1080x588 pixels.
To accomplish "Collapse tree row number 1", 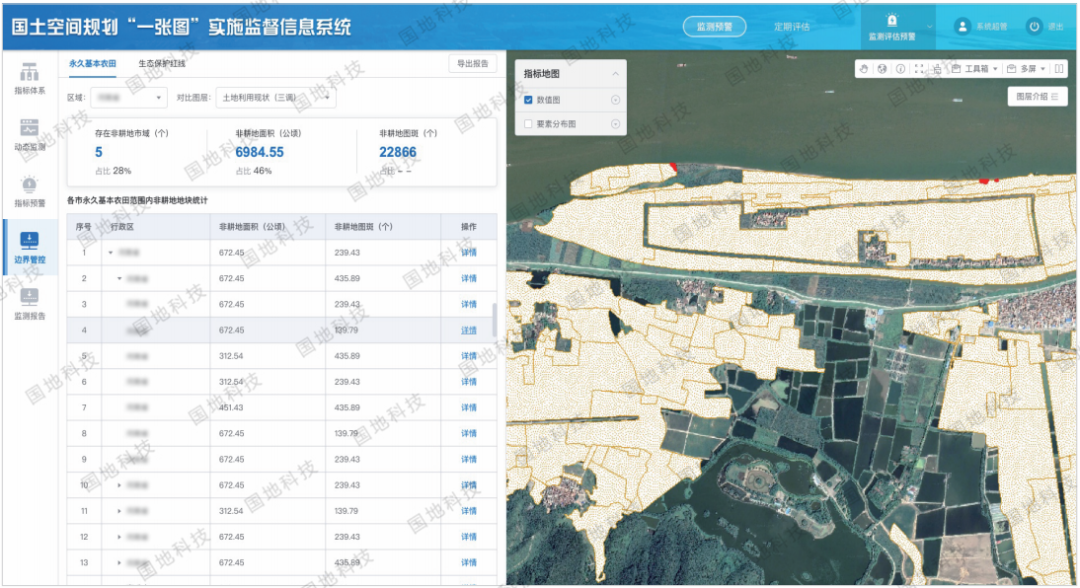I will pyautogui.click(x=110, y=253).
